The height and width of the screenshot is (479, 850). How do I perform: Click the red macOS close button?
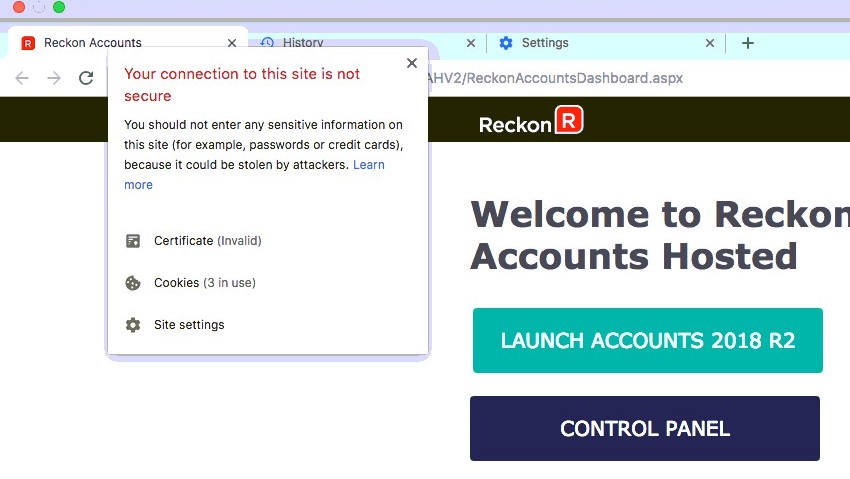19,7
